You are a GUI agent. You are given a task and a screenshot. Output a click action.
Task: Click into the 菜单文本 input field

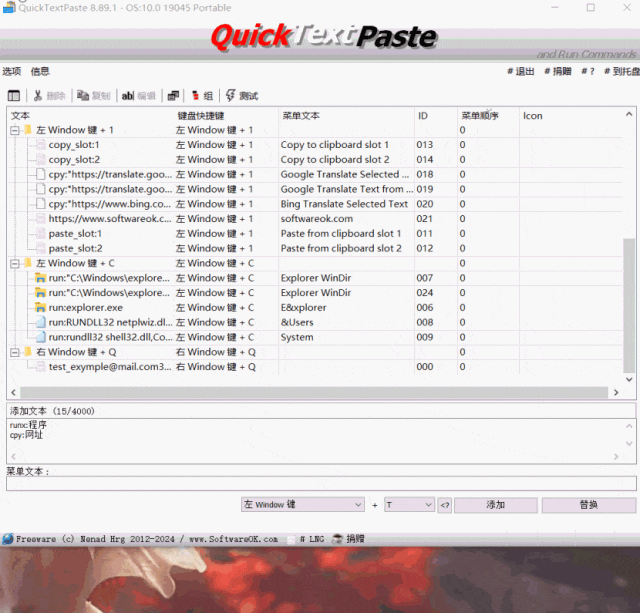click(x=321, y=484)
